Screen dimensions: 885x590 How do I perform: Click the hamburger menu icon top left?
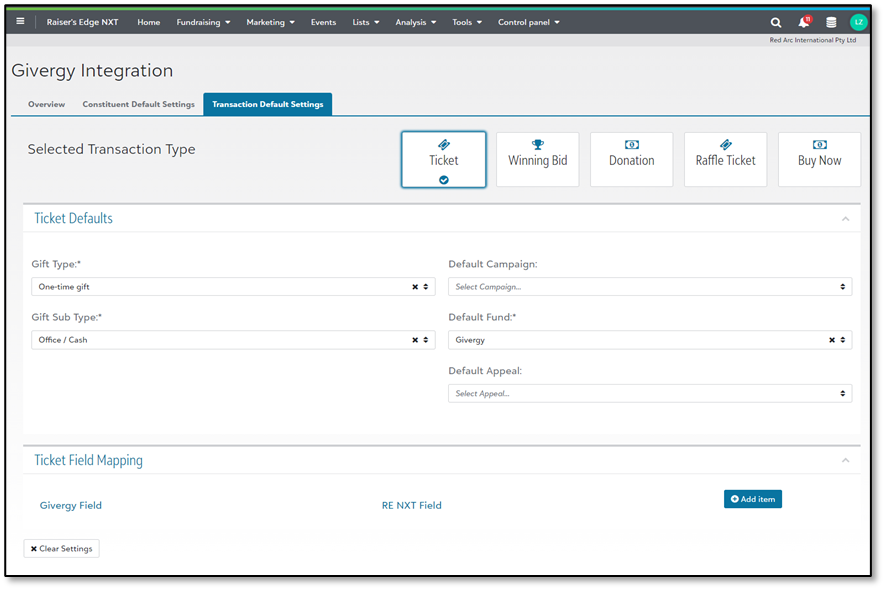click(20, 21)
